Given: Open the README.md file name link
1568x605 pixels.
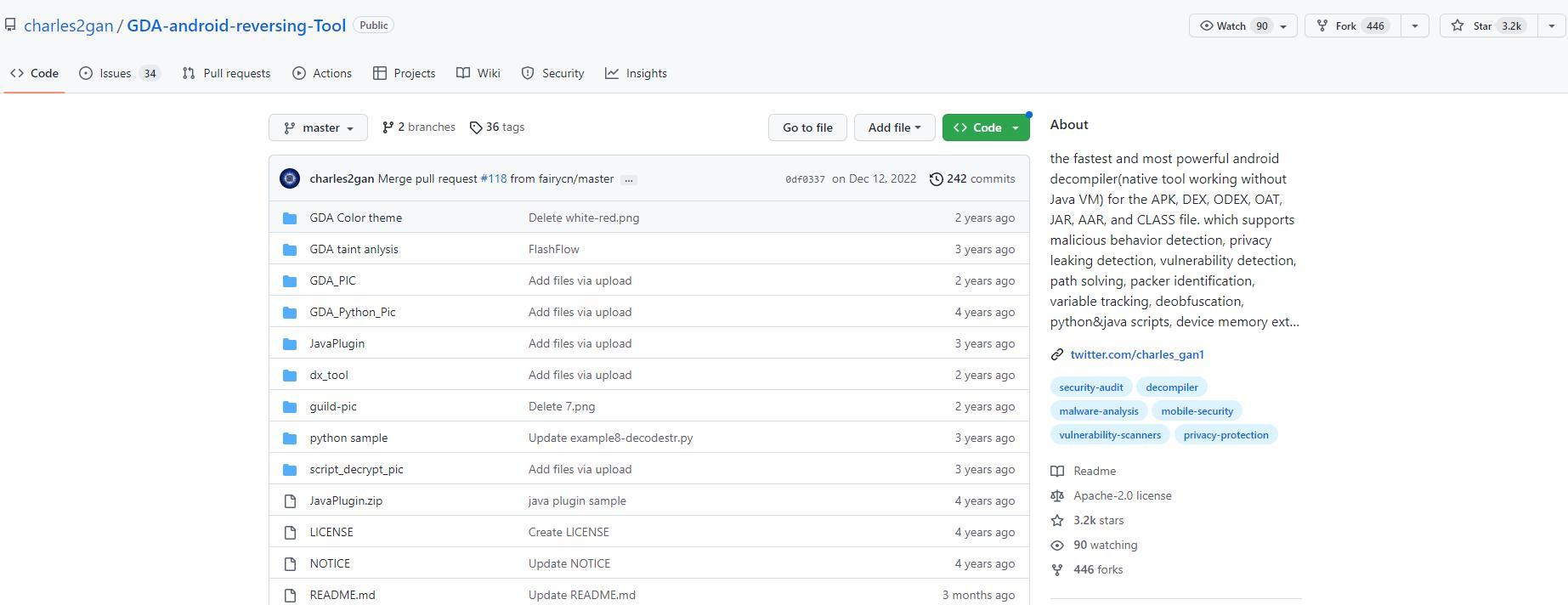Looking at the screenshot, I should [x=342, y=595].
